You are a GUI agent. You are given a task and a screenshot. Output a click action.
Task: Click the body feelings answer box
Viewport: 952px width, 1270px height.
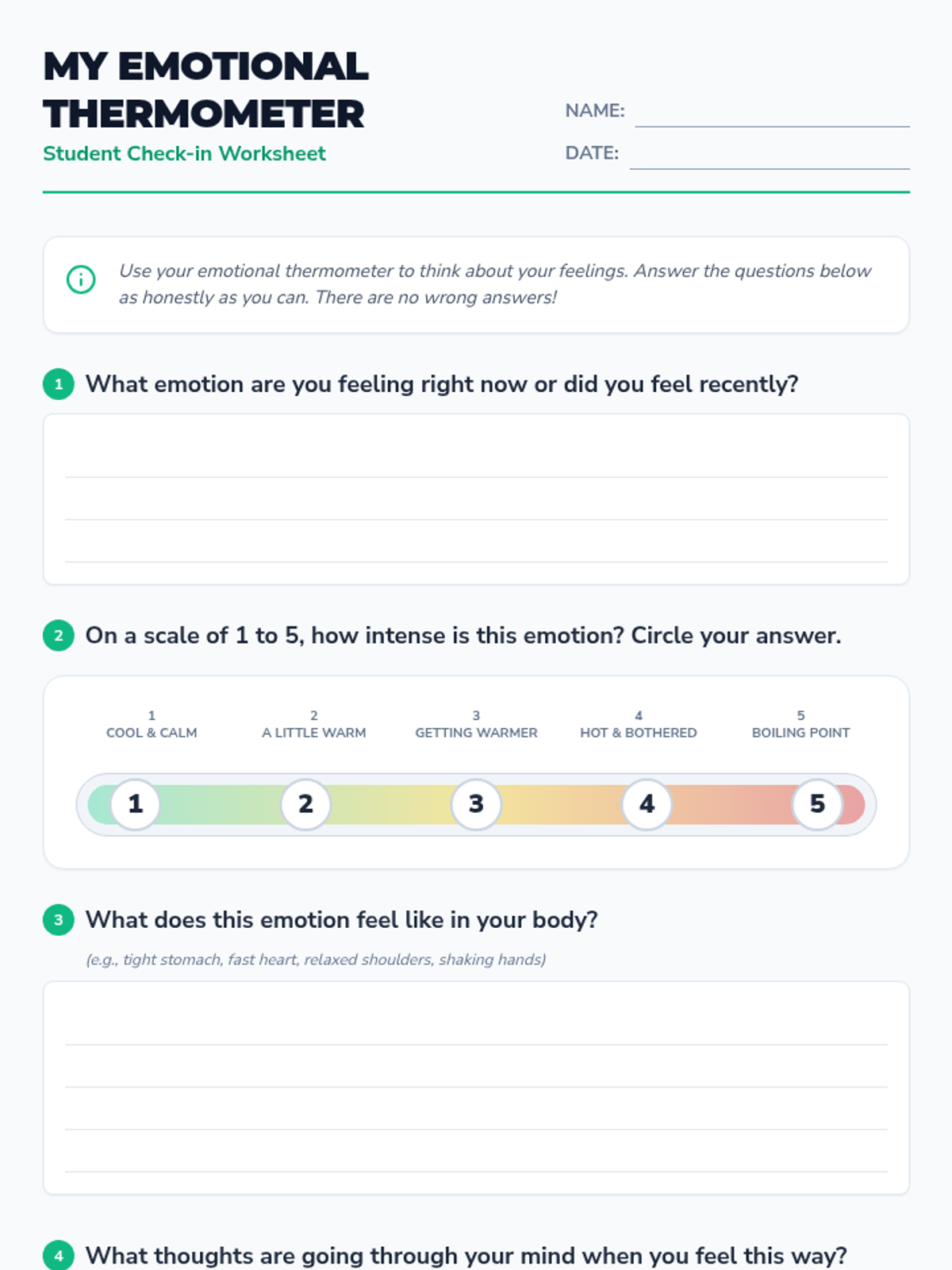coord(476,1087)
